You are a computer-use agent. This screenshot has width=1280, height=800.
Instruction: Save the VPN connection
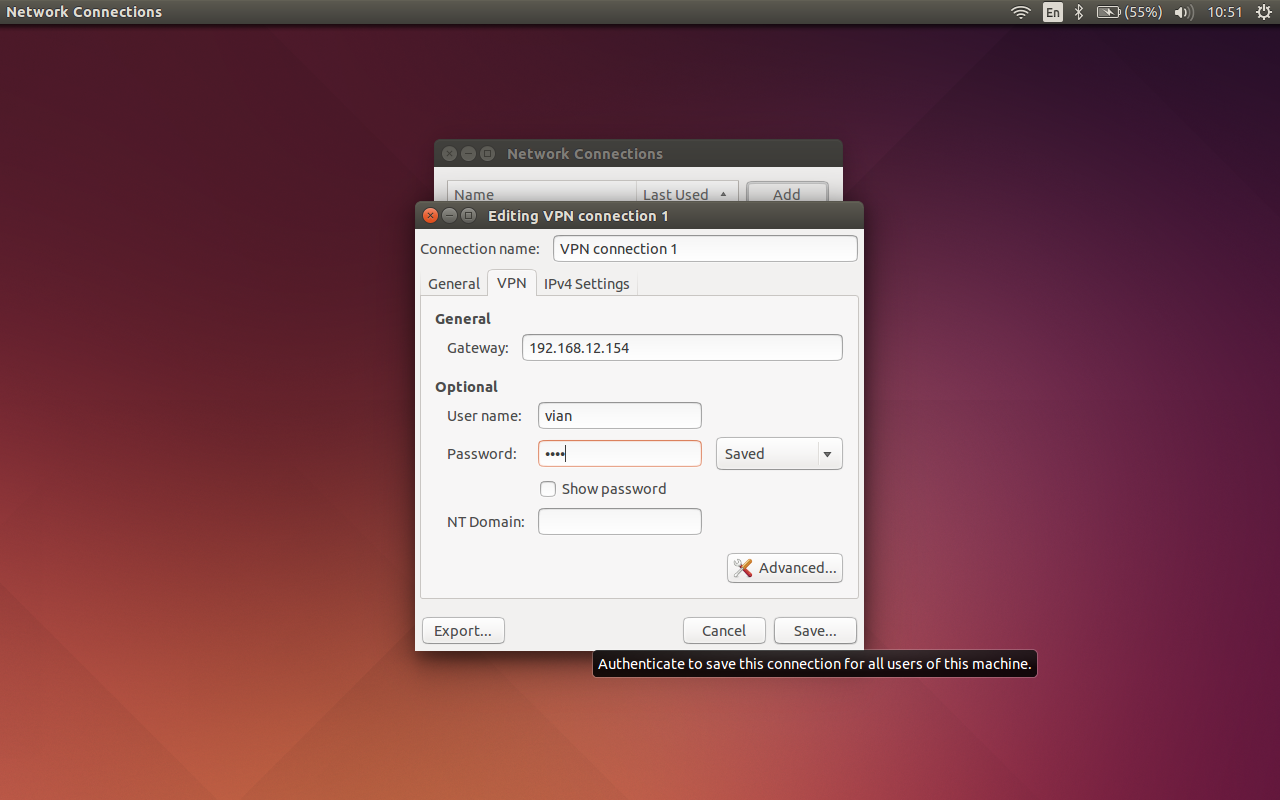pyautogui.click(x=814, y=630)
